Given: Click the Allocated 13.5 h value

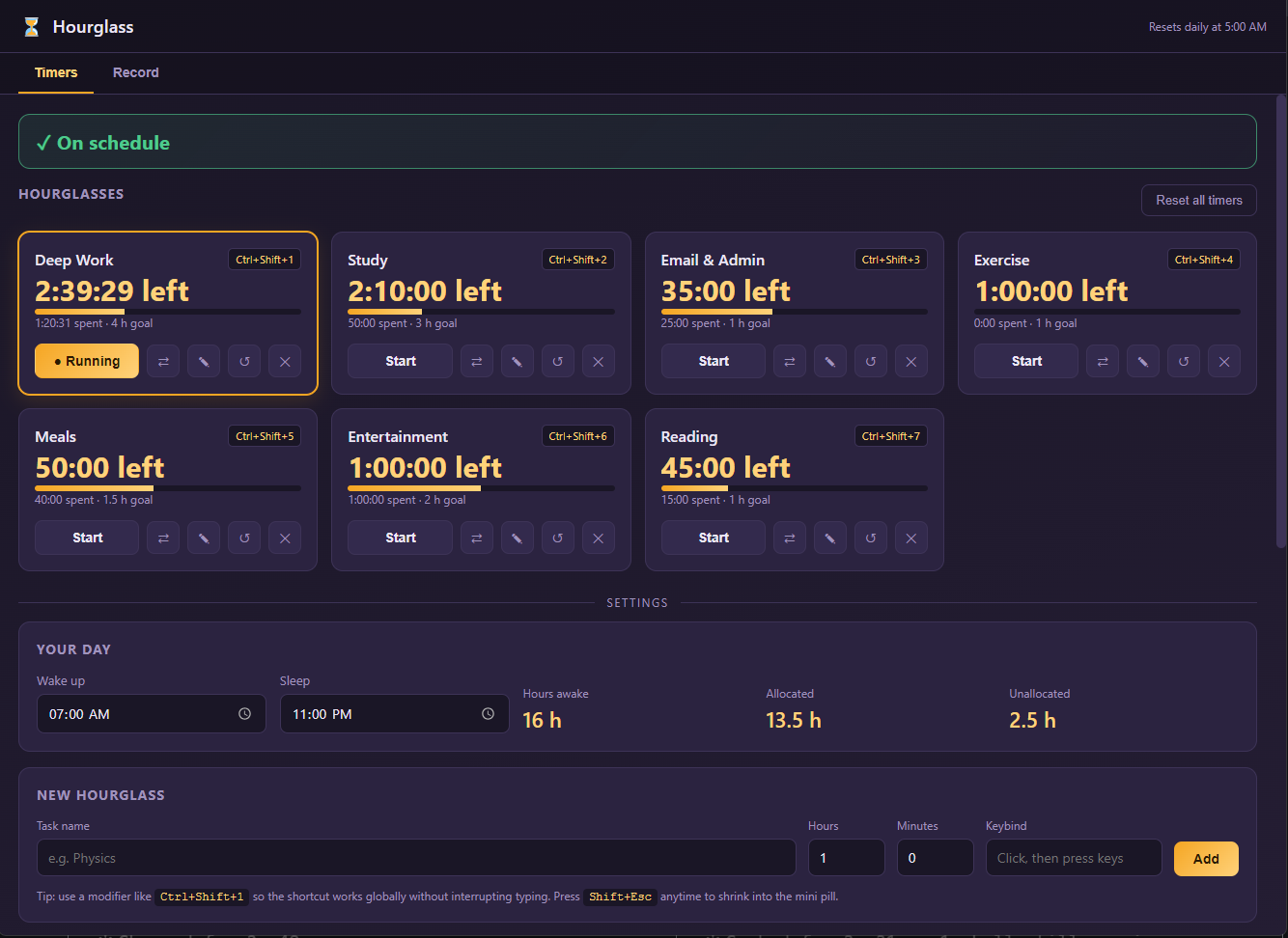Looking at the screenshot, I should (793, 721).
